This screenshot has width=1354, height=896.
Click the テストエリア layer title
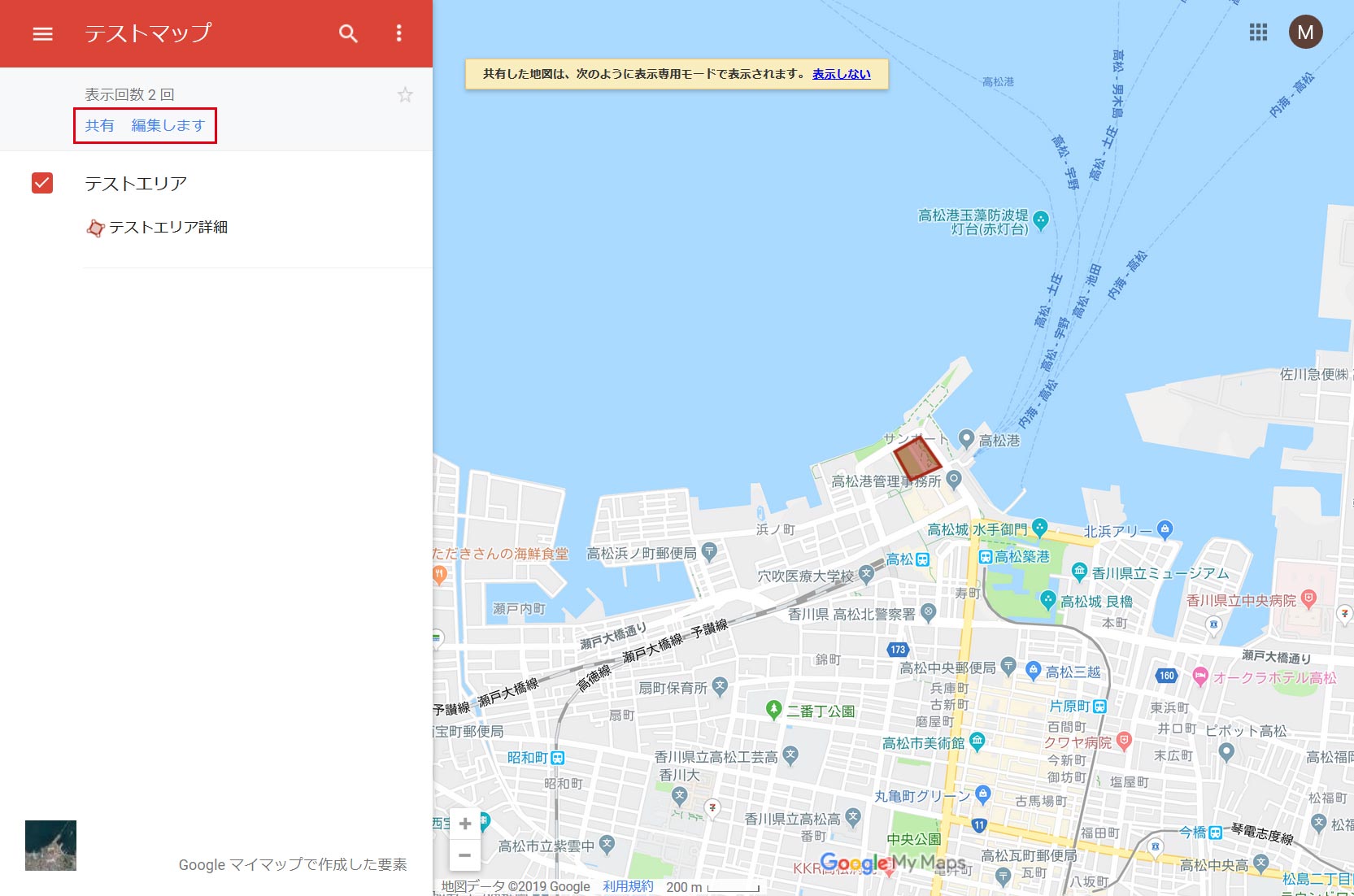(136, 184)
